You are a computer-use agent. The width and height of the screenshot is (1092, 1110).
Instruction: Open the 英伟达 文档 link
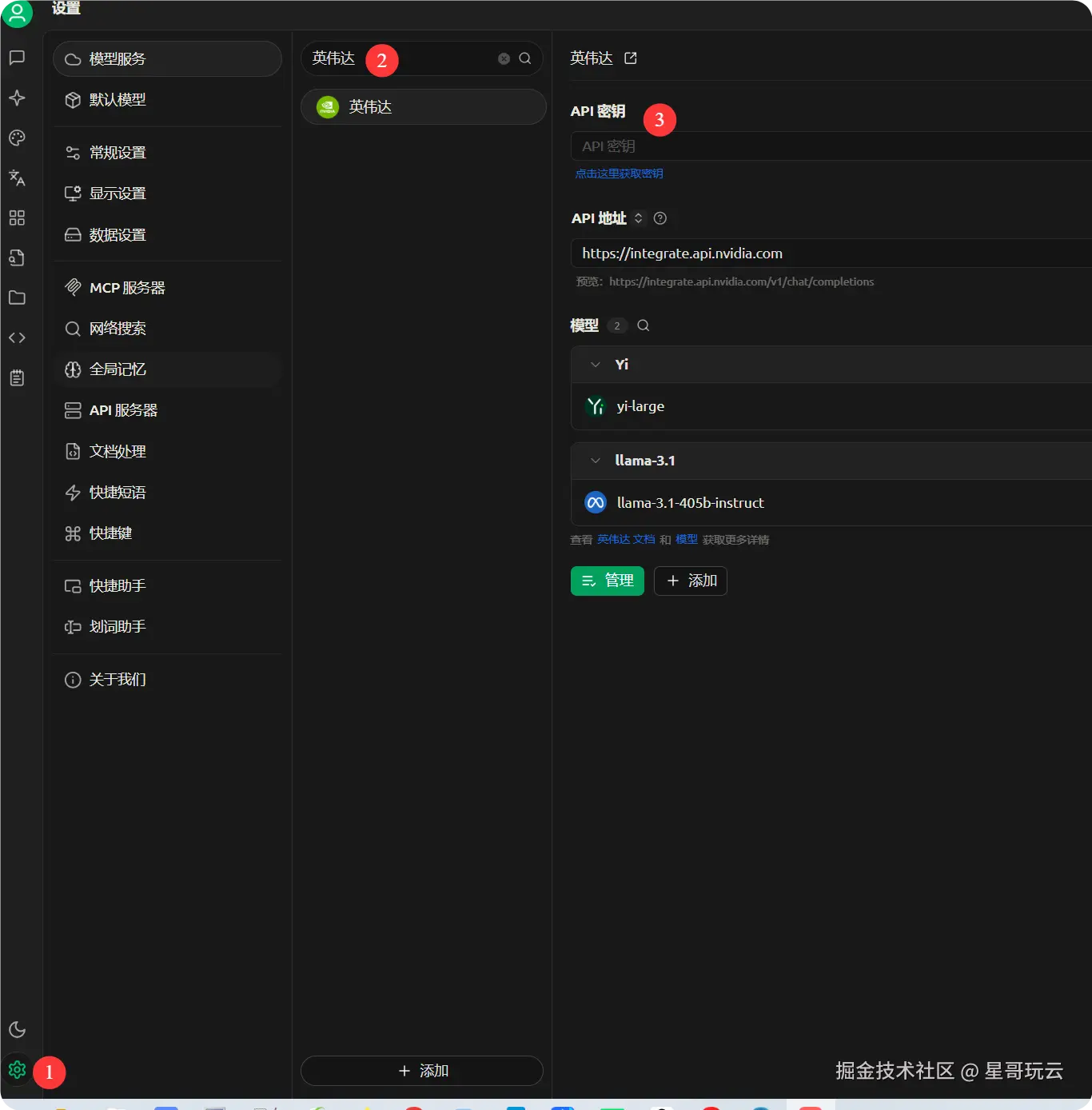[626, 540]
